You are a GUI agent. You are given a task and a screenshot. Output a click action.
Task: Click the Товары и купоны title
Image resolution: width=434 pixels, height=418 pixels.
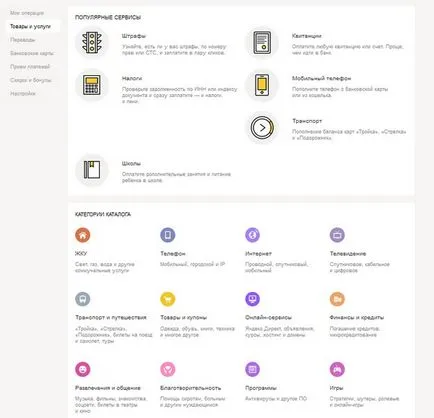(x=183, y=317)
